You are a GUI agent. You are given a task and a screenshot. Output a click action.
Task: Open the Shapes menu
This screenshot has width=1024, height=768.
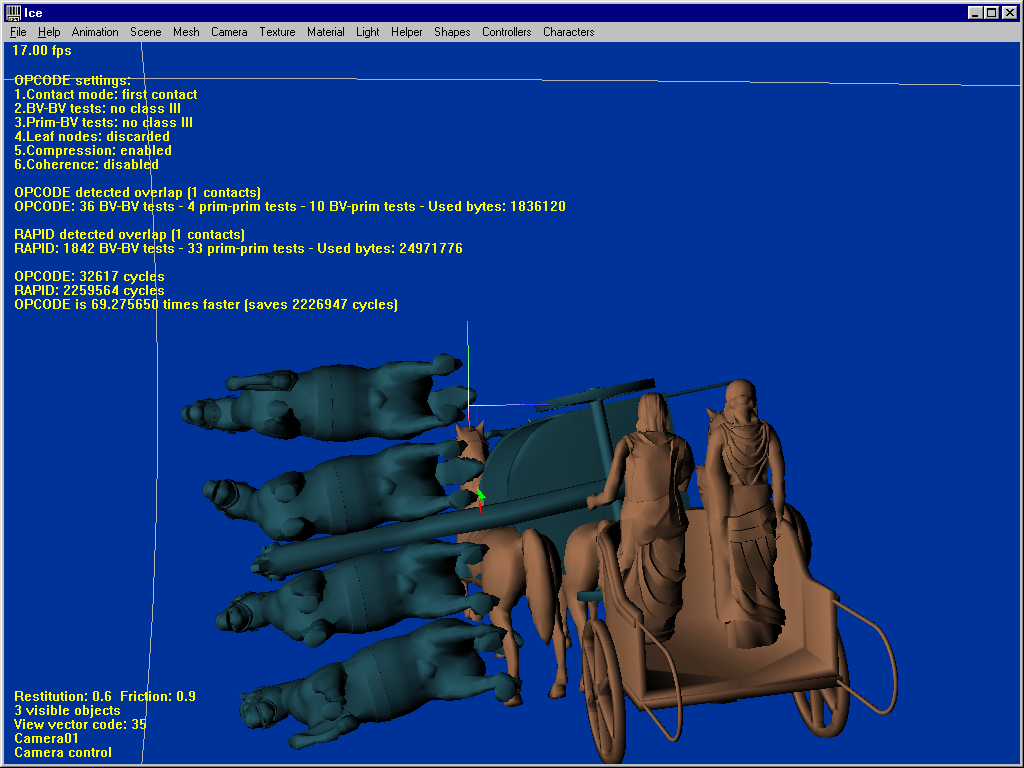452,32
